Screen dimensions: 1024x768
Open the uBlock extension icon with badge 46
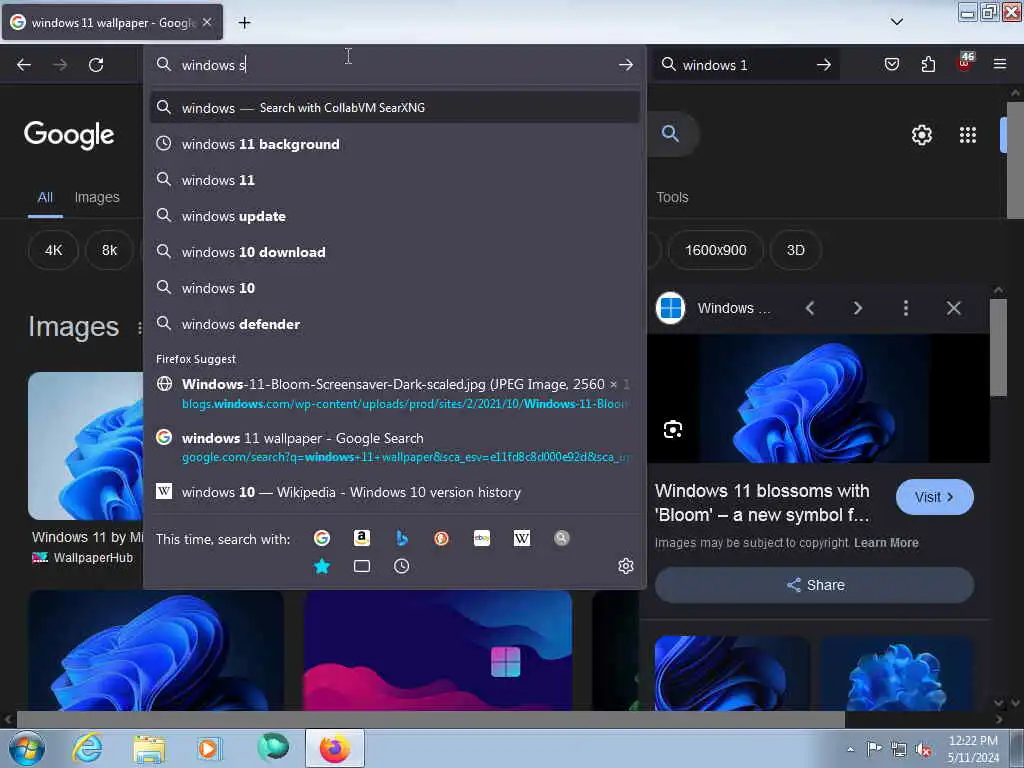coord(965,63)
